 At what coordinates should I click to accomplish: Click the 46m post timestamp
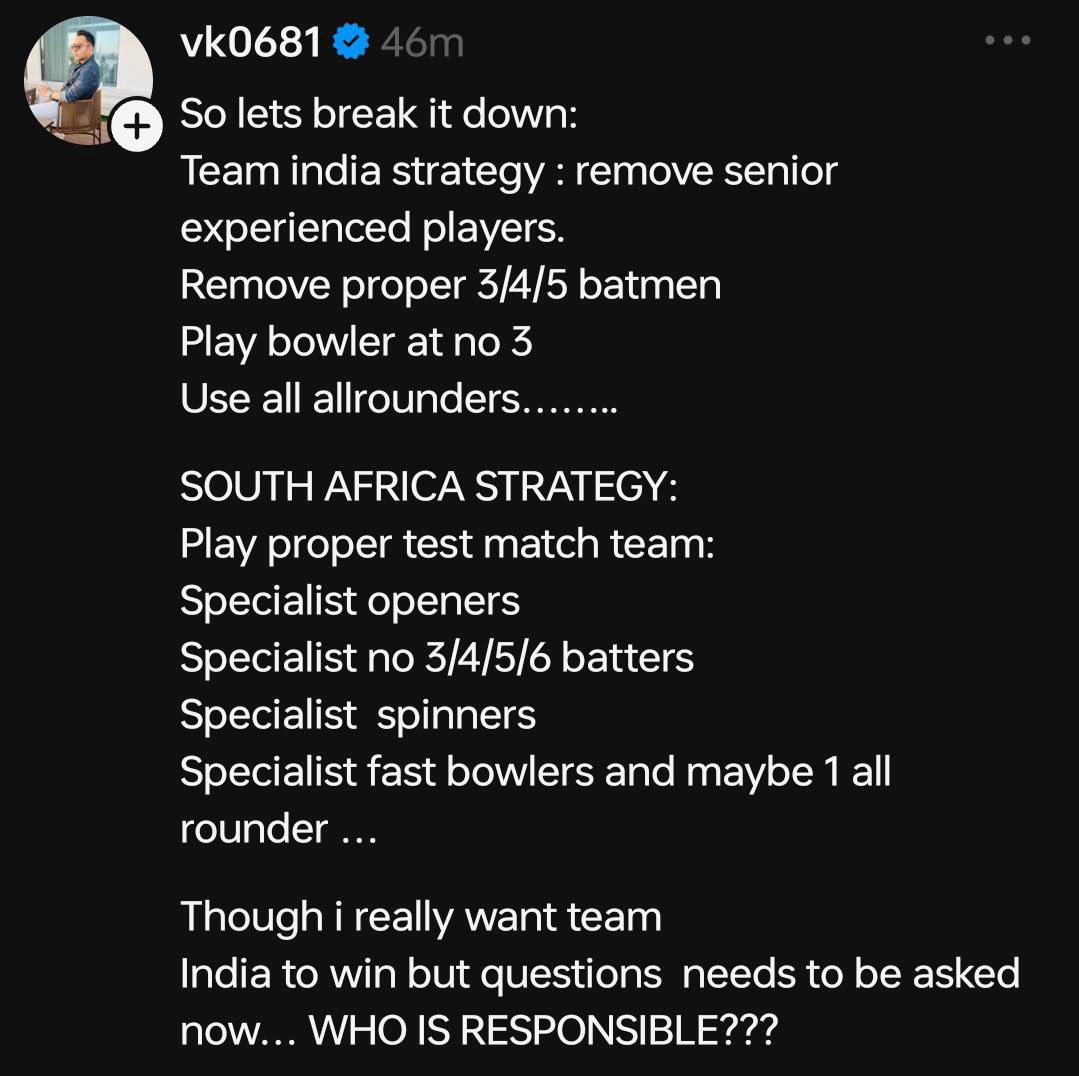(x=422, y=43)
